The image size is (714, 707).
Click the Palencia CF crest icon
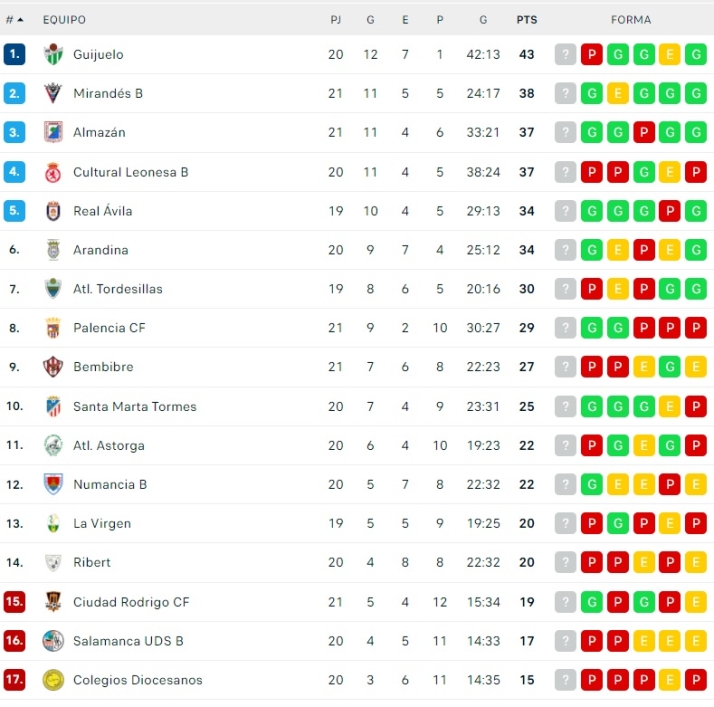[53, 328]
